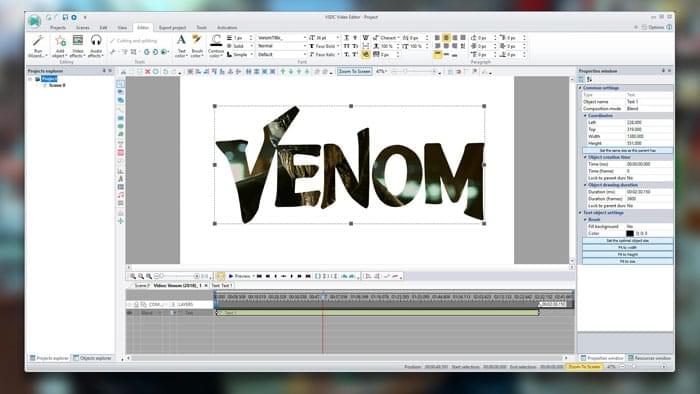Viewport: 700px width, 394px height.
Task: Click the red delete X icon
Action: (x=148, y=71)
